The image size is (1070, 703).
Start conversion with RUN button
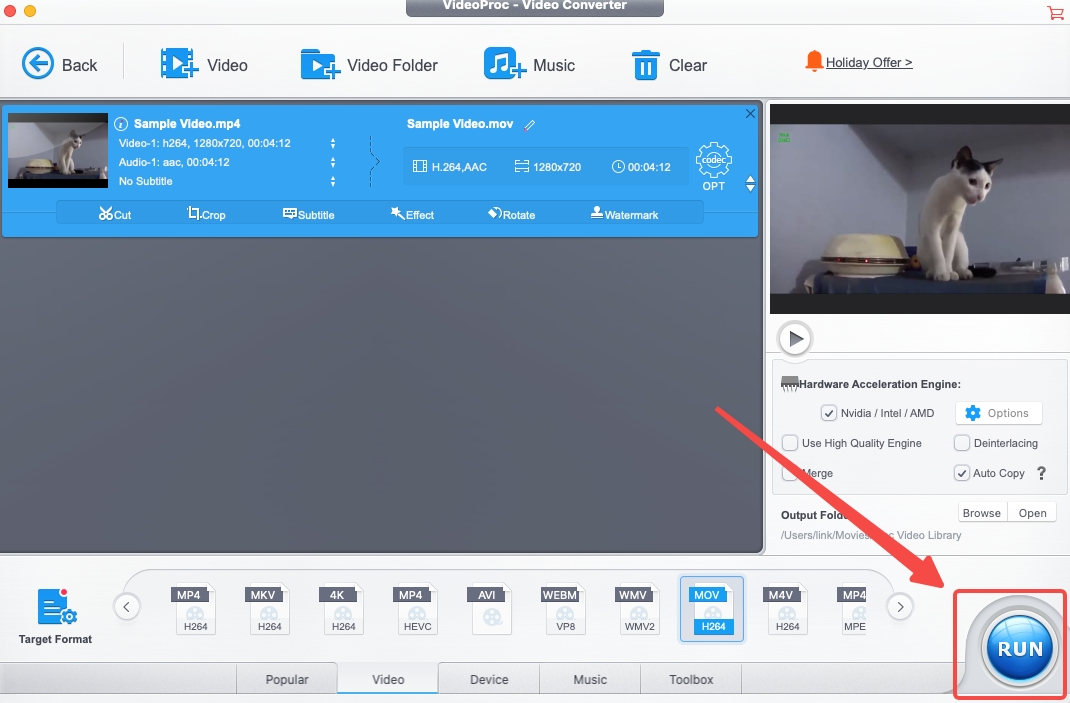click(1020, 648)
